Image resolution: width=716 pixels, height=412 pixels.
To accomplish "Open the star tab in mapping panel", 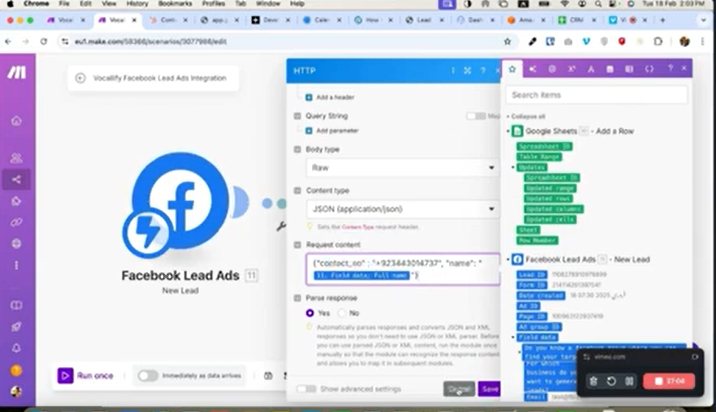I will (513, 69).
